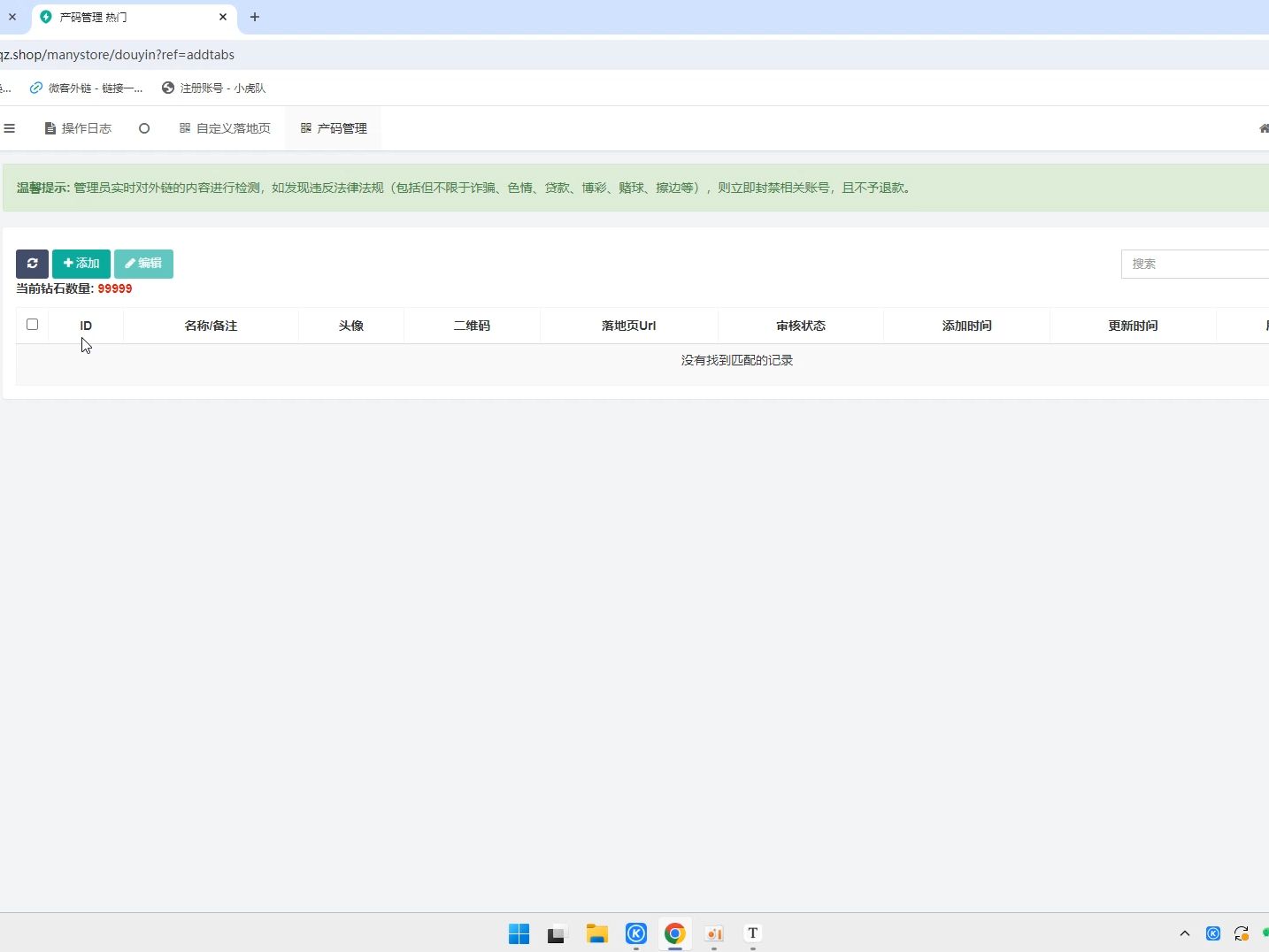Open the 操作日志 tab

click(78, 128)
